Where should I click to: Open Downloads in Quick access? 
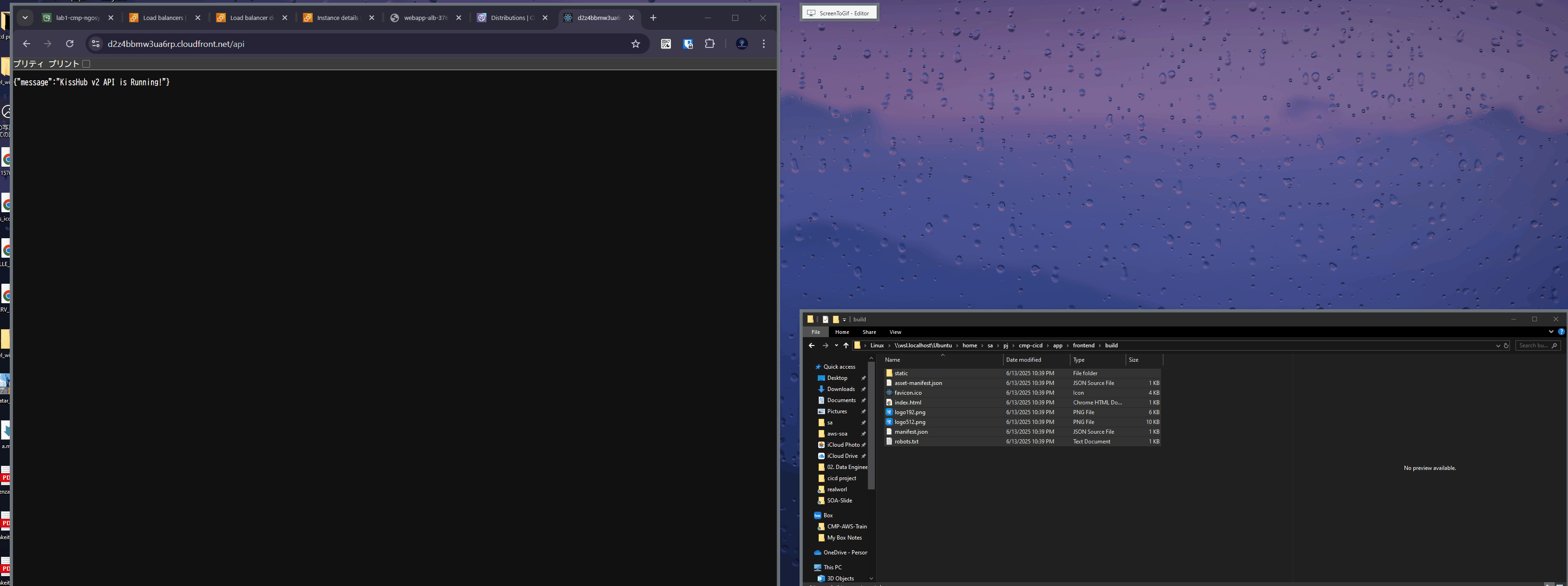coord(840,390)
